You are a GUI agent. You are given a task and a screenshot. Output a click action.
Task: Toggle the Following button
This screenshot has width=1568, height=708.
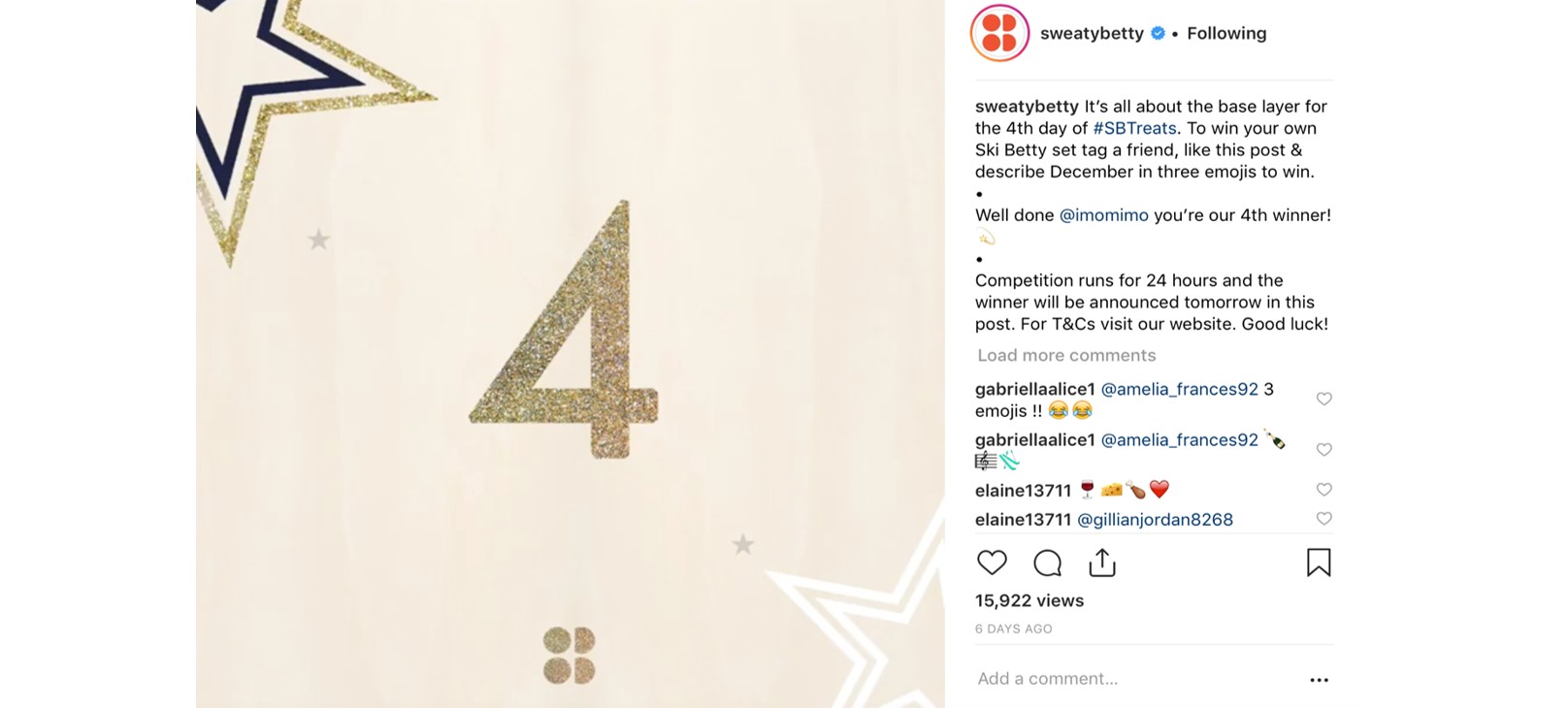pos(1226,33)
